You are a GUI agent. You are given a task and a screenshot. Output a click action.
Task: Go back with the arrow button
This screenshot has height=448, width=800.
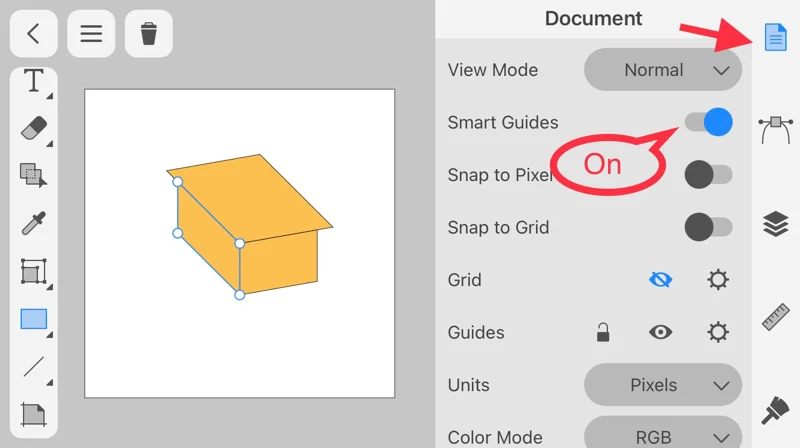[34, 34]
